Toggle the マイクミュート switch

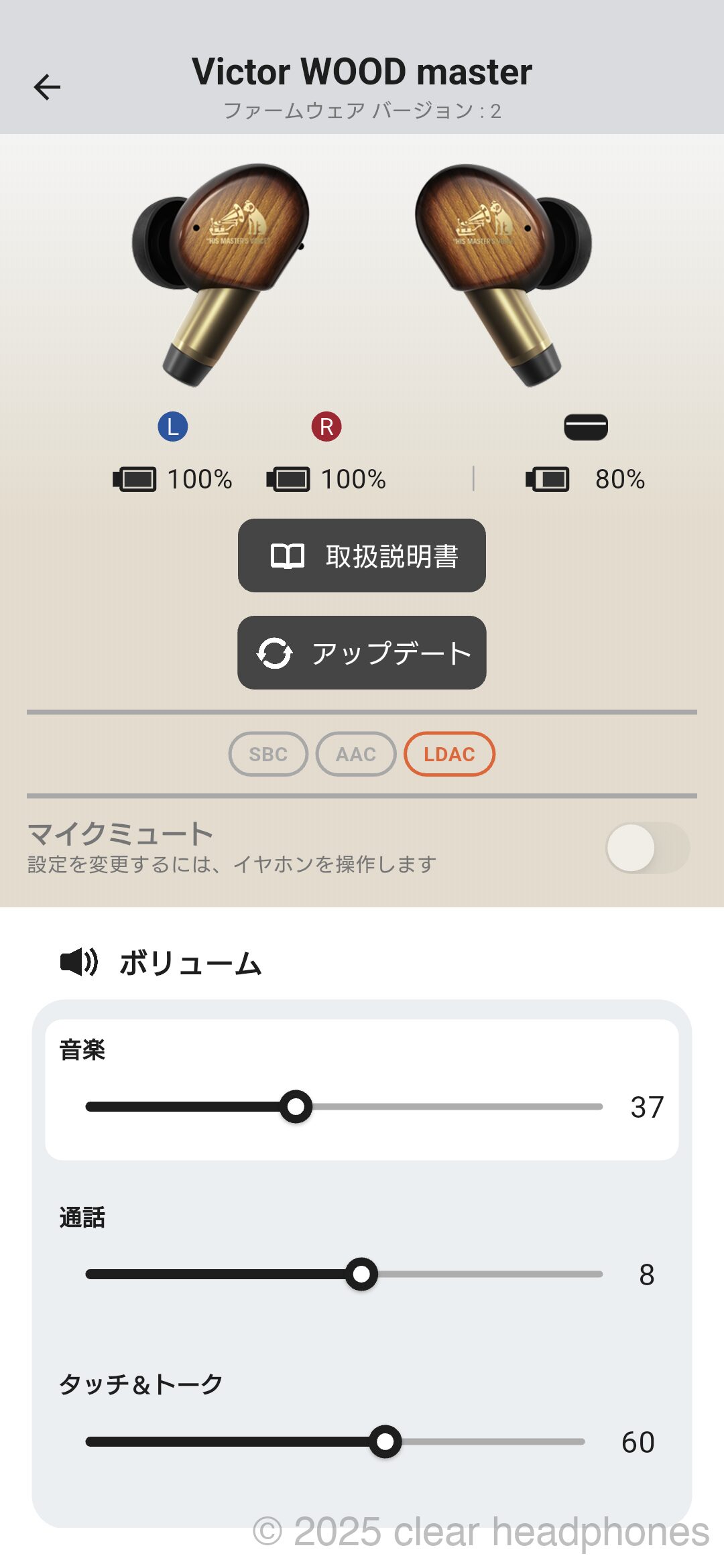(647, 848)
